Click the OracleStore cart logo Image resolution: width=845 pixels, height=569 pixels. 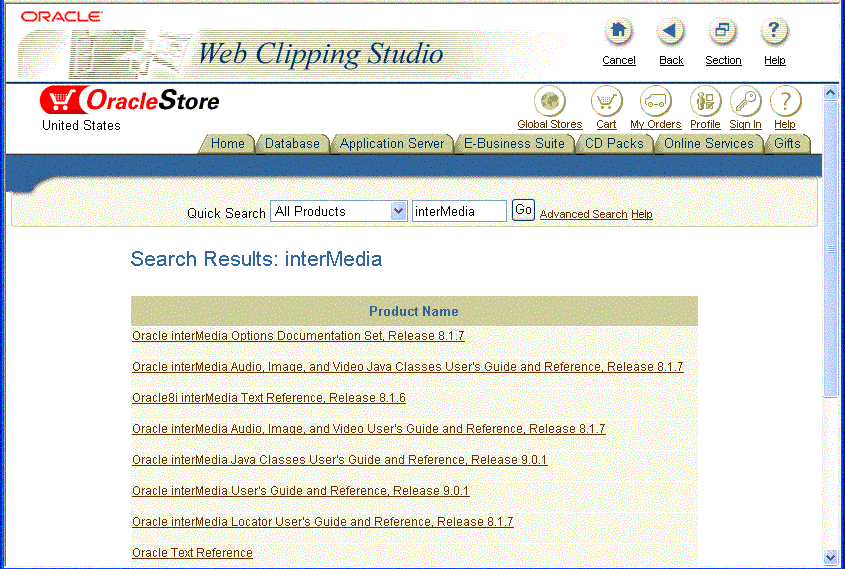129,100
